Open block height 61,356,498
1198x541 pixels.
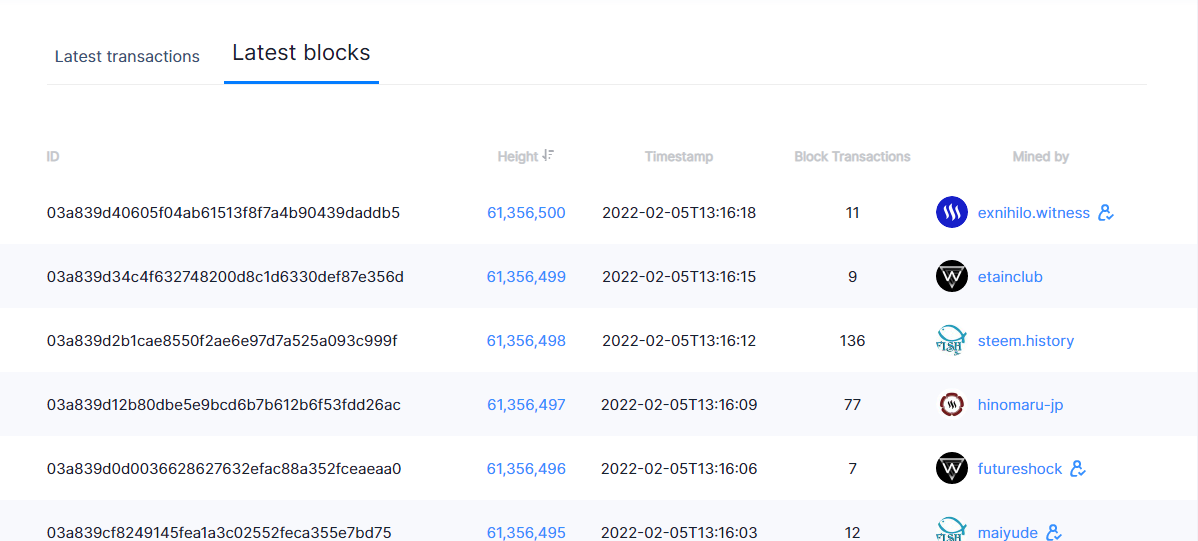tap(526, 341)
